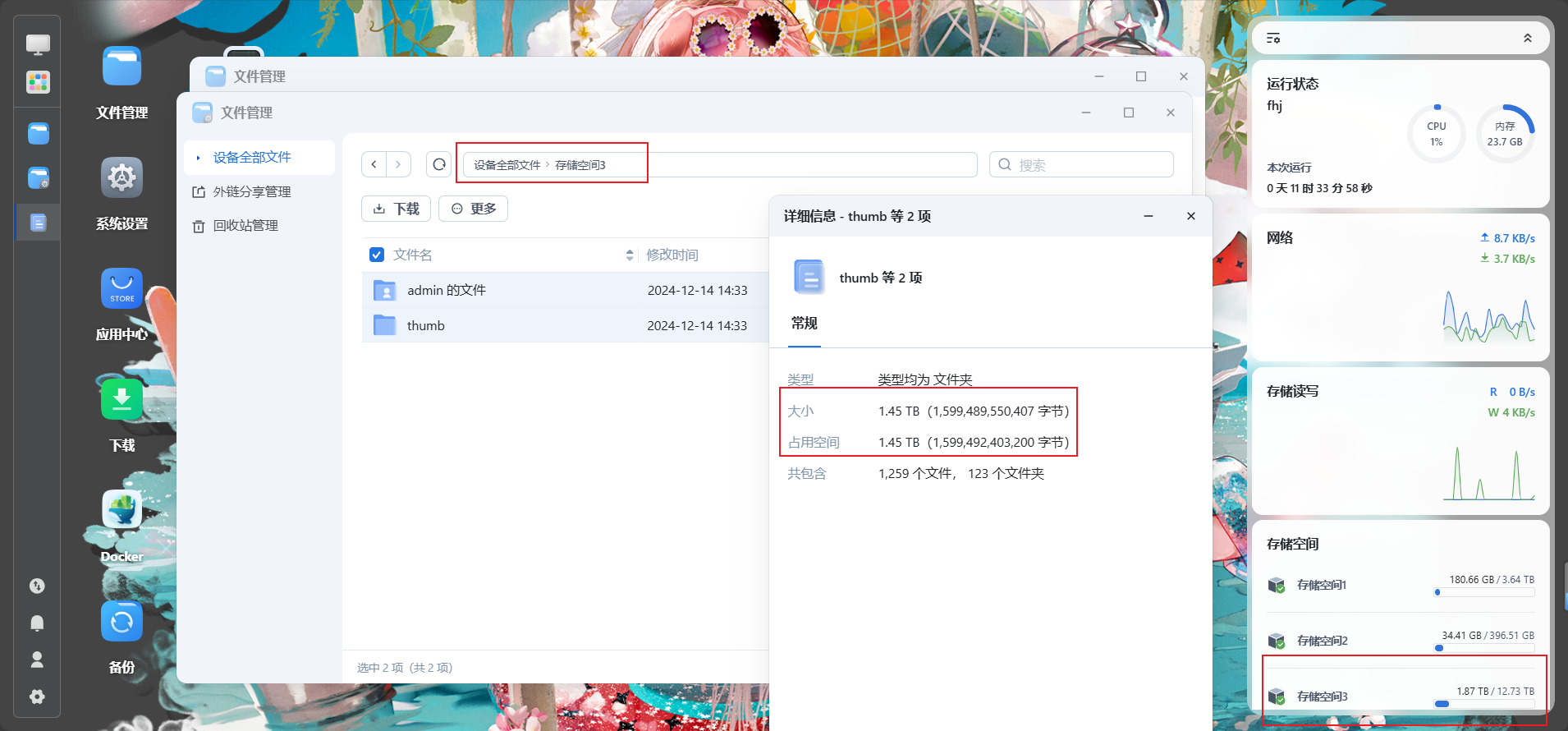Open the 系统设置 gear desktop icon

[x=121, y=177]
